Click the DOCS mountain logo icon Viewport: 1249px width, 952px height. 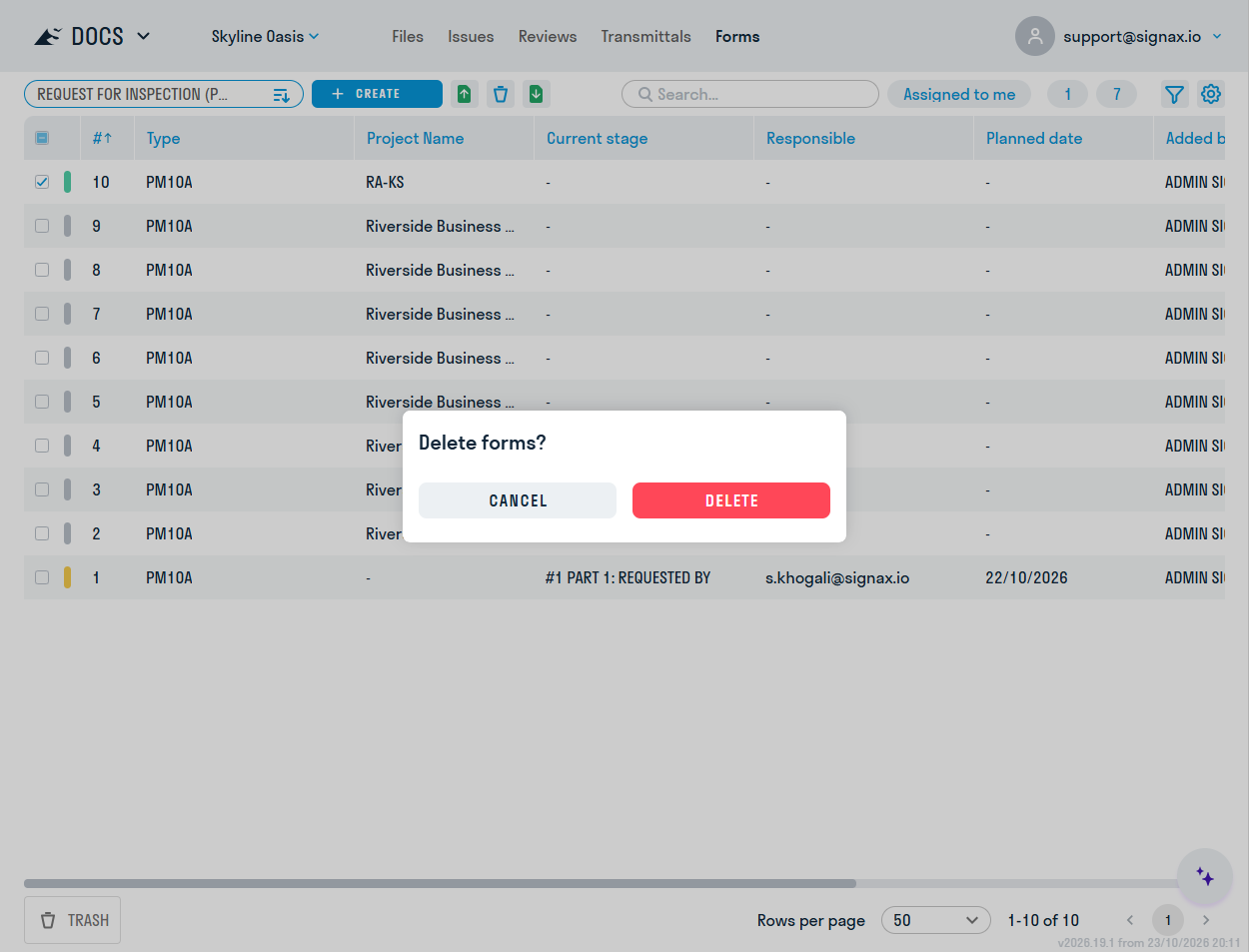point(48,37)
